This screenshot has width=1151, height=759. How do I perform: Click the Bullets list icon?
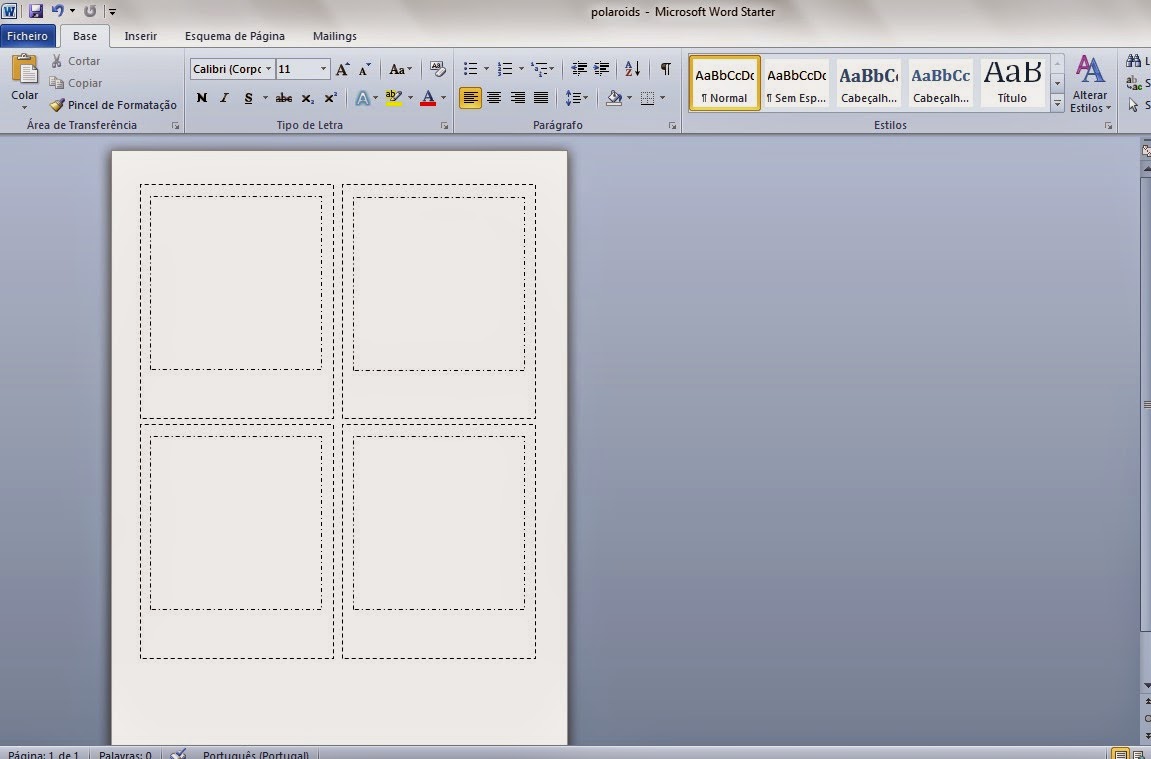click(471, 69)
